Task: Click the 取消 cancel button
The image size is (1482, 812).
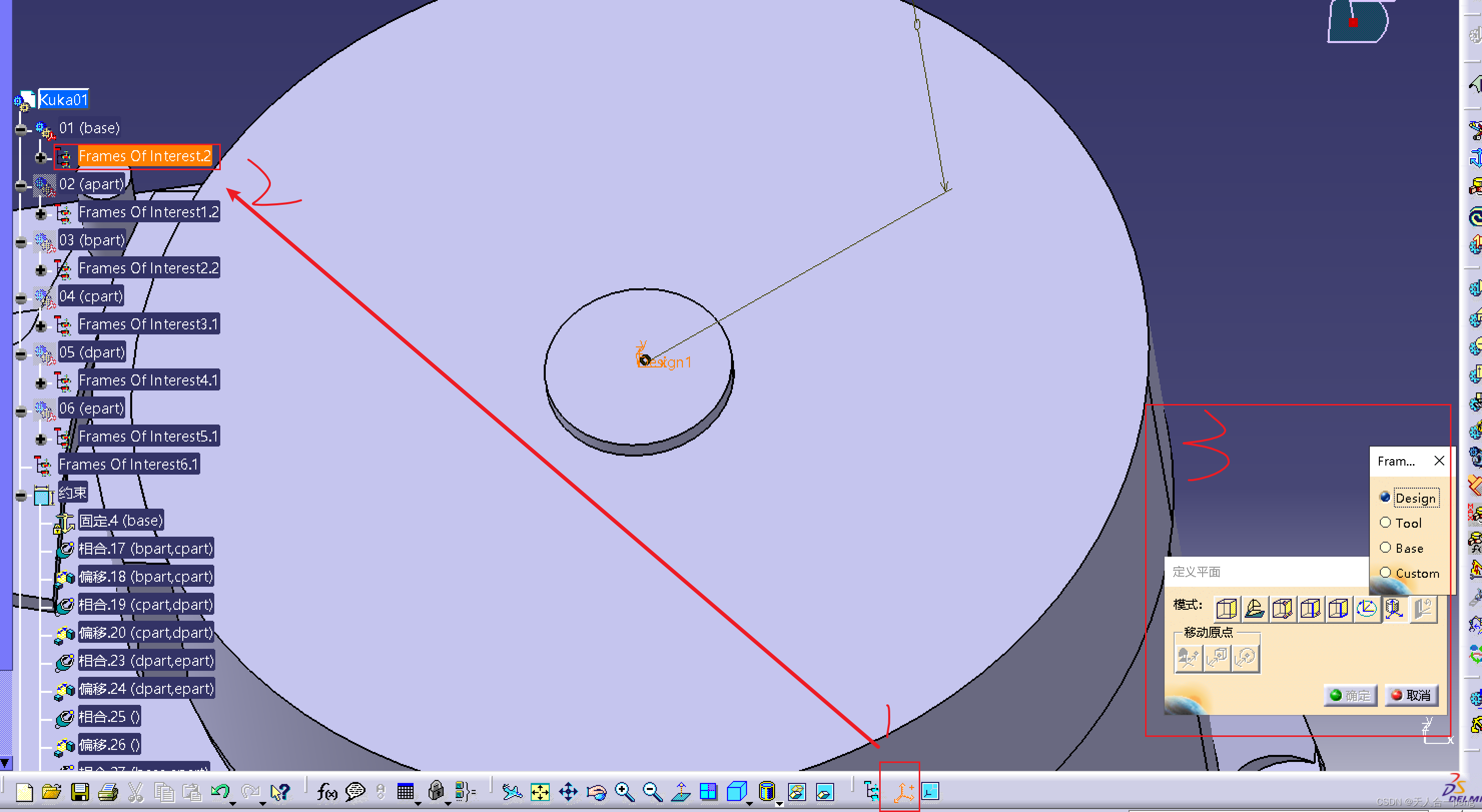Action: (1411, 695)
